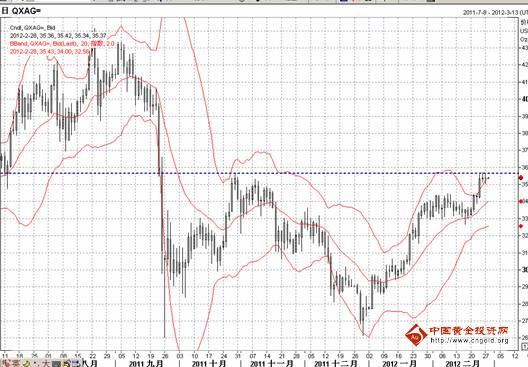Click the chart window icon beside QXAG=
Screen dimensions: 528x367
pyautogui.click(x=4, y=11)
